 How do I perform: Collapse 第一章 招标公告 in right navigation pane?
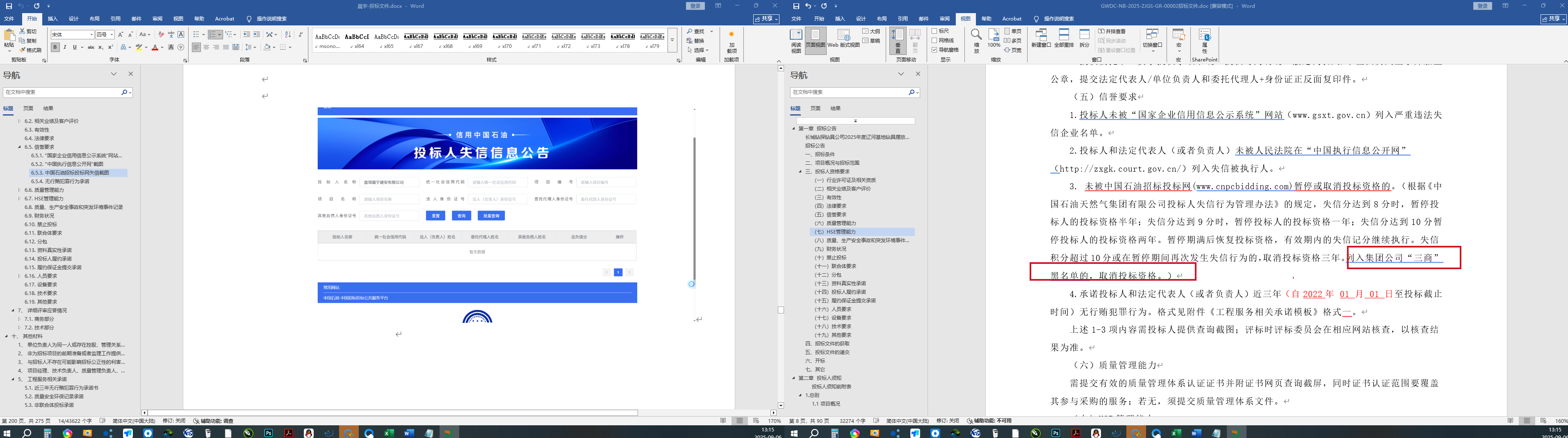pyautogui.click(x=794, y=129)
